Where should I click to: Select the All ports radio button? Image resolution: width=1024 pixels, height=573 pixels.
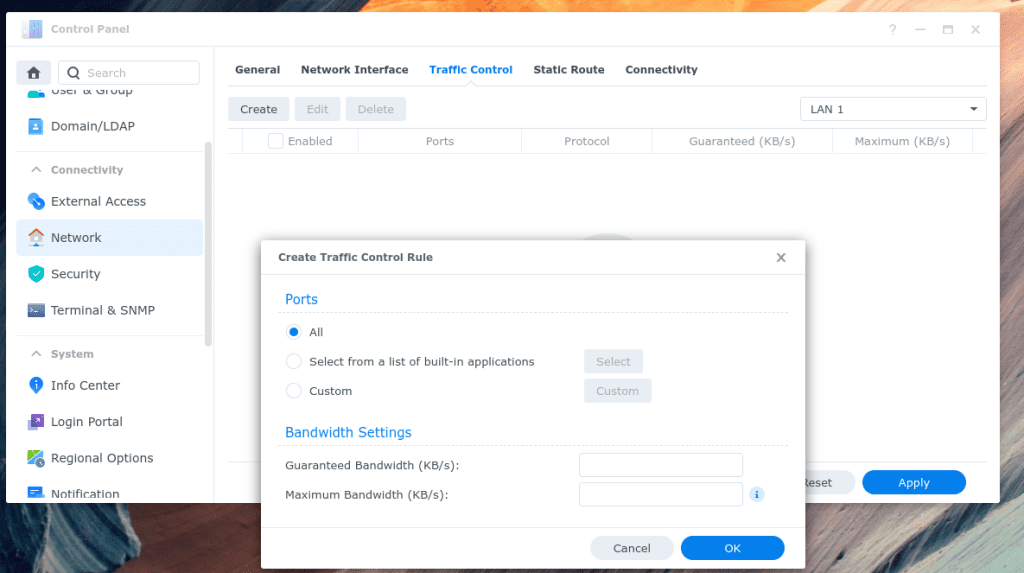pyautogui.click(x=294, y=332)
